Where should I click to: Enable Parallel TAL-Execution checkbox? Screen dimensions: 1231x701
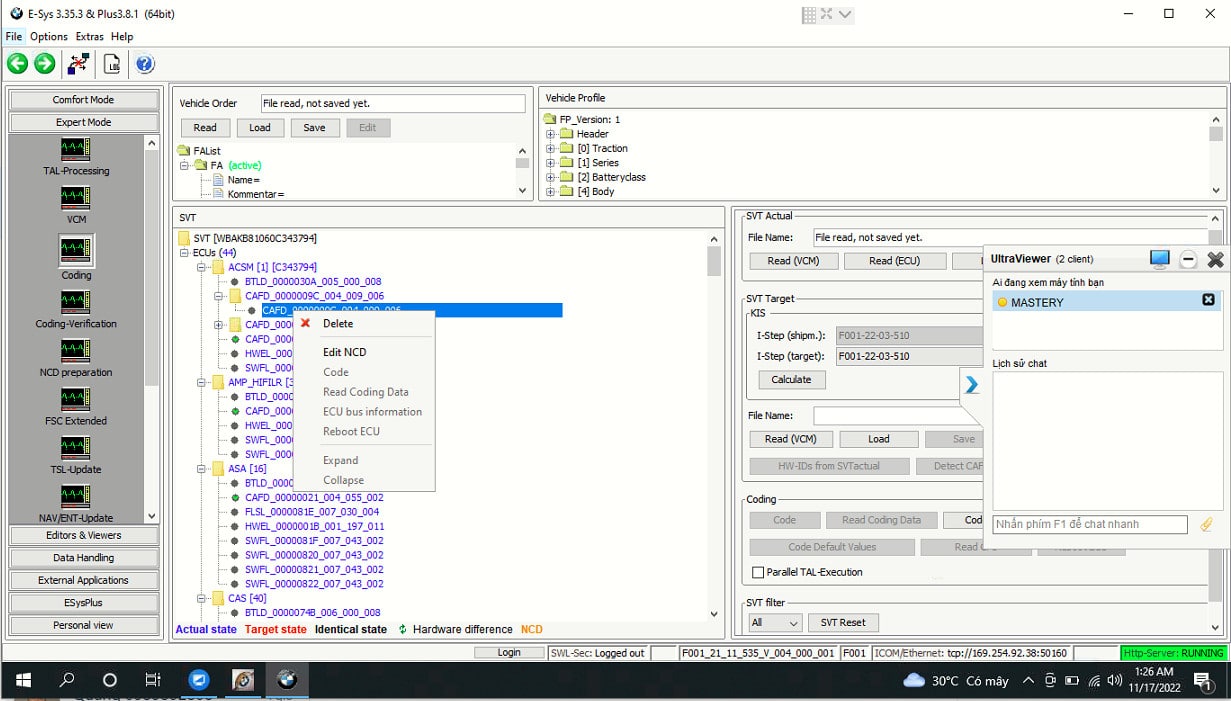(x=758, y=572)
